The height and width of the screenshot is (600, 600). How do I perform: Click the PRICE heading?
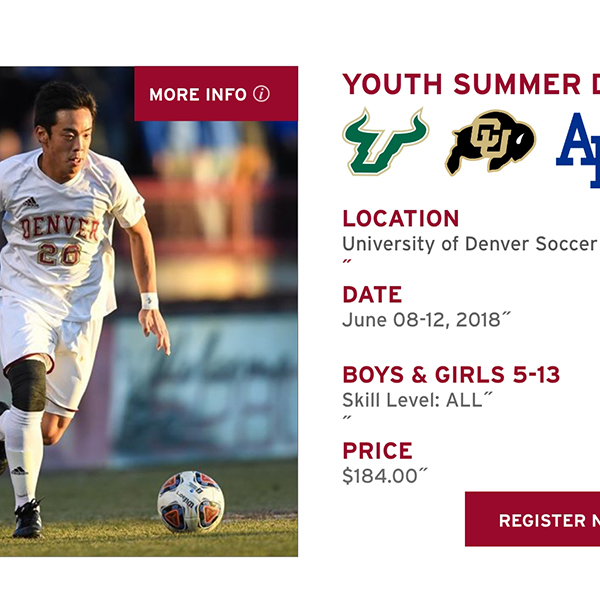[377, 451]
